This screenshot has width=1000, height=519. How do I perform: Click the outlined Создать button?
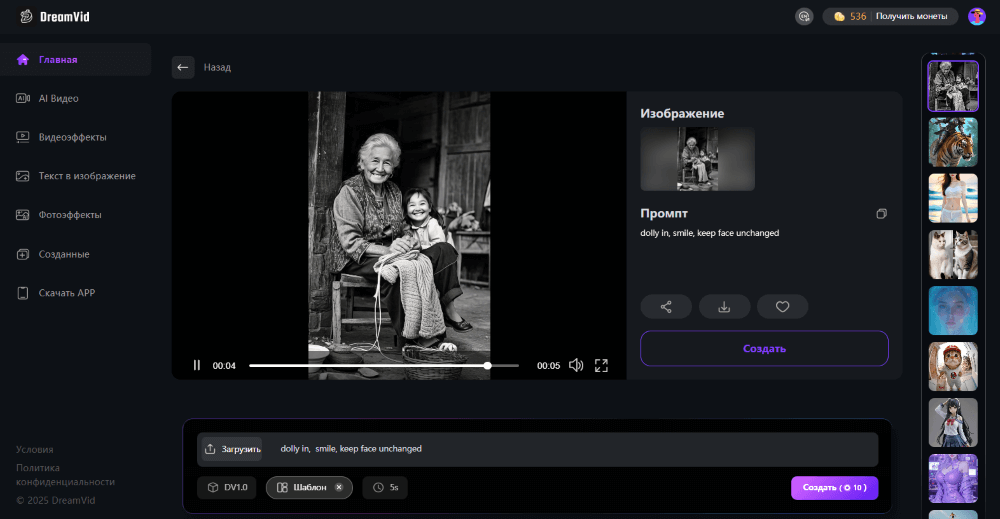[764, 348]
